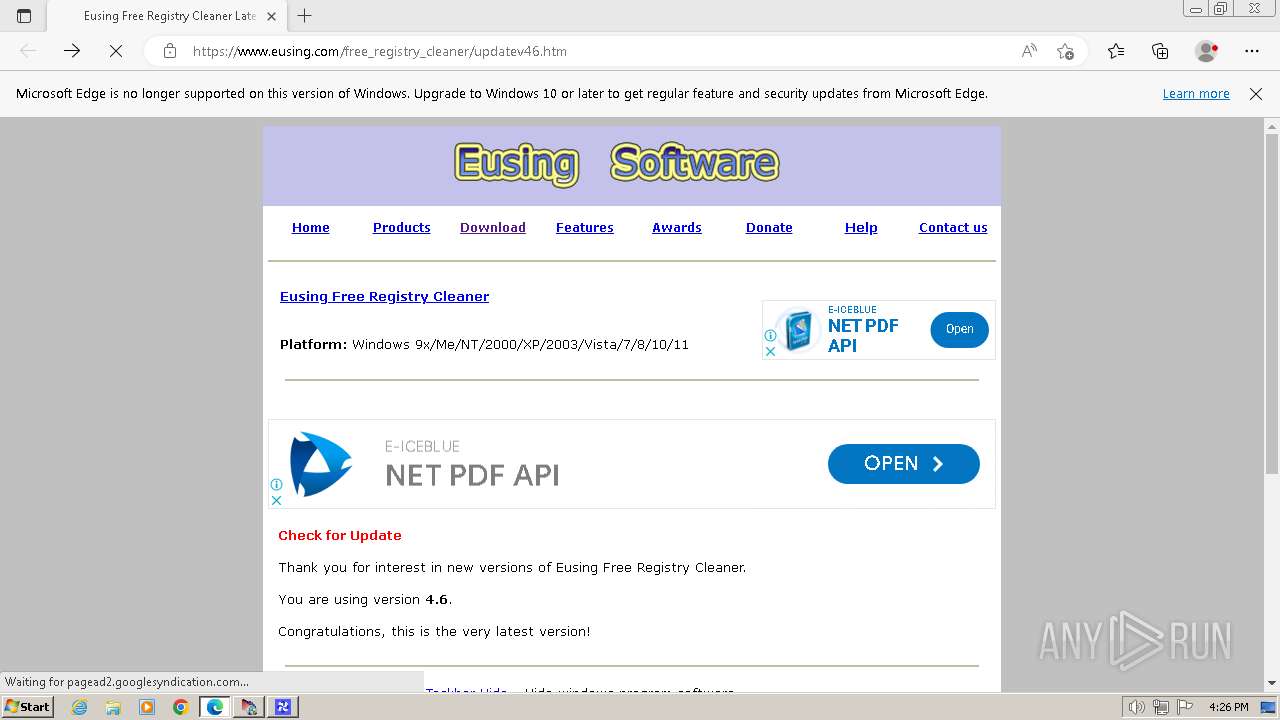Open the Download page
Image resolution: width=1280 pixels, height=720 pixels.
point(493,228)
